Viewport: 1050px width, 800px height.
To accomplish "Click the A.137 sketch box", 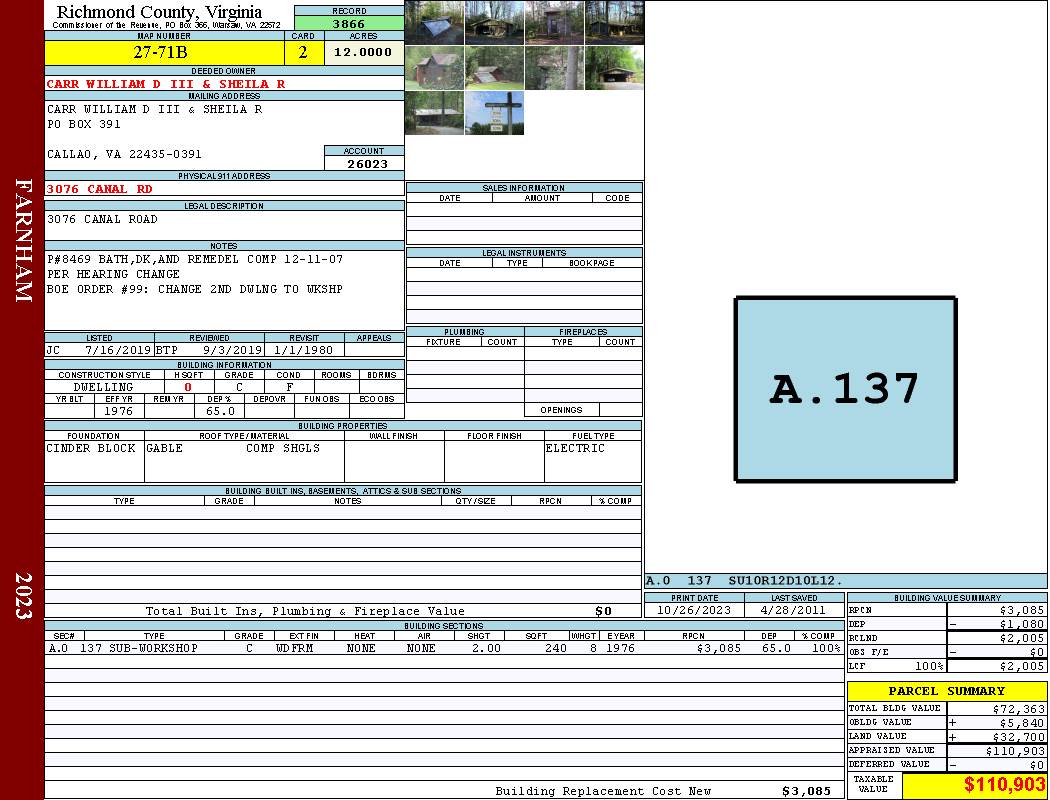I will point(845,389).
